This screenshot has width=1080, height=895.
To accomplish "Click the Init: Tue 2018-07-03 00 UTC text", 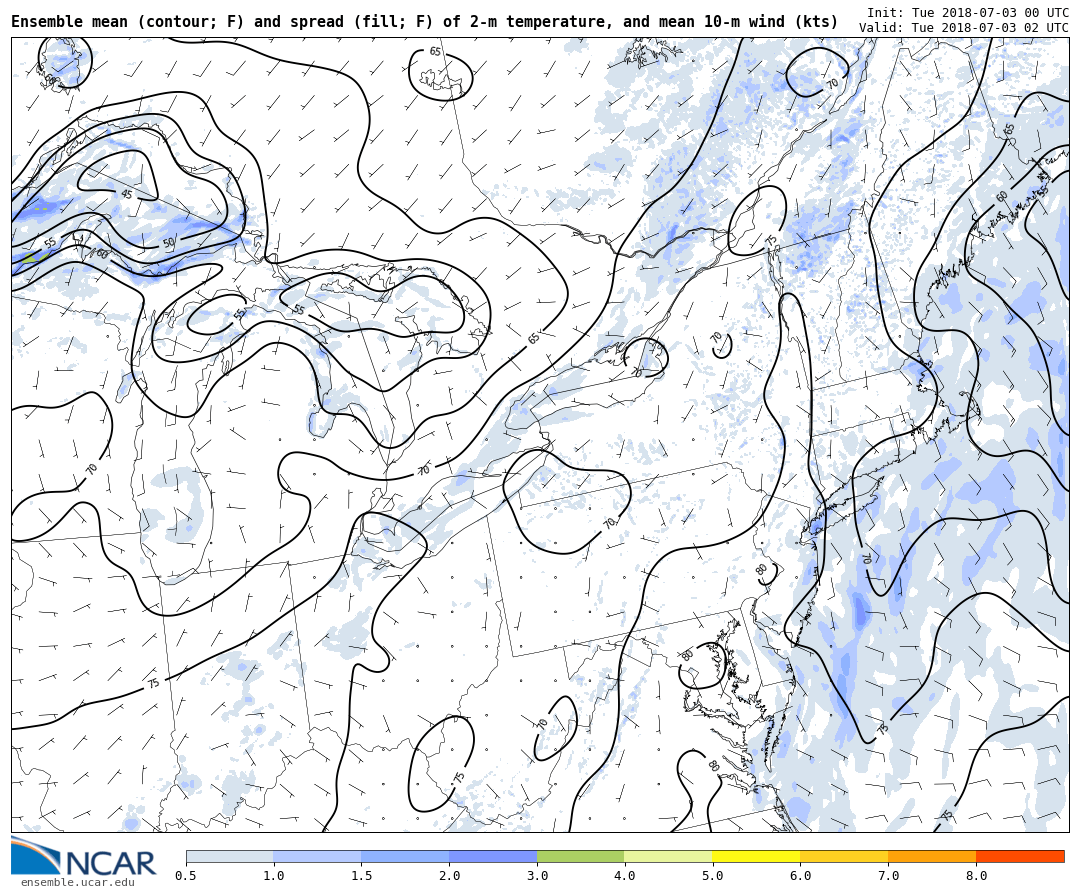I will coord(968,12).
